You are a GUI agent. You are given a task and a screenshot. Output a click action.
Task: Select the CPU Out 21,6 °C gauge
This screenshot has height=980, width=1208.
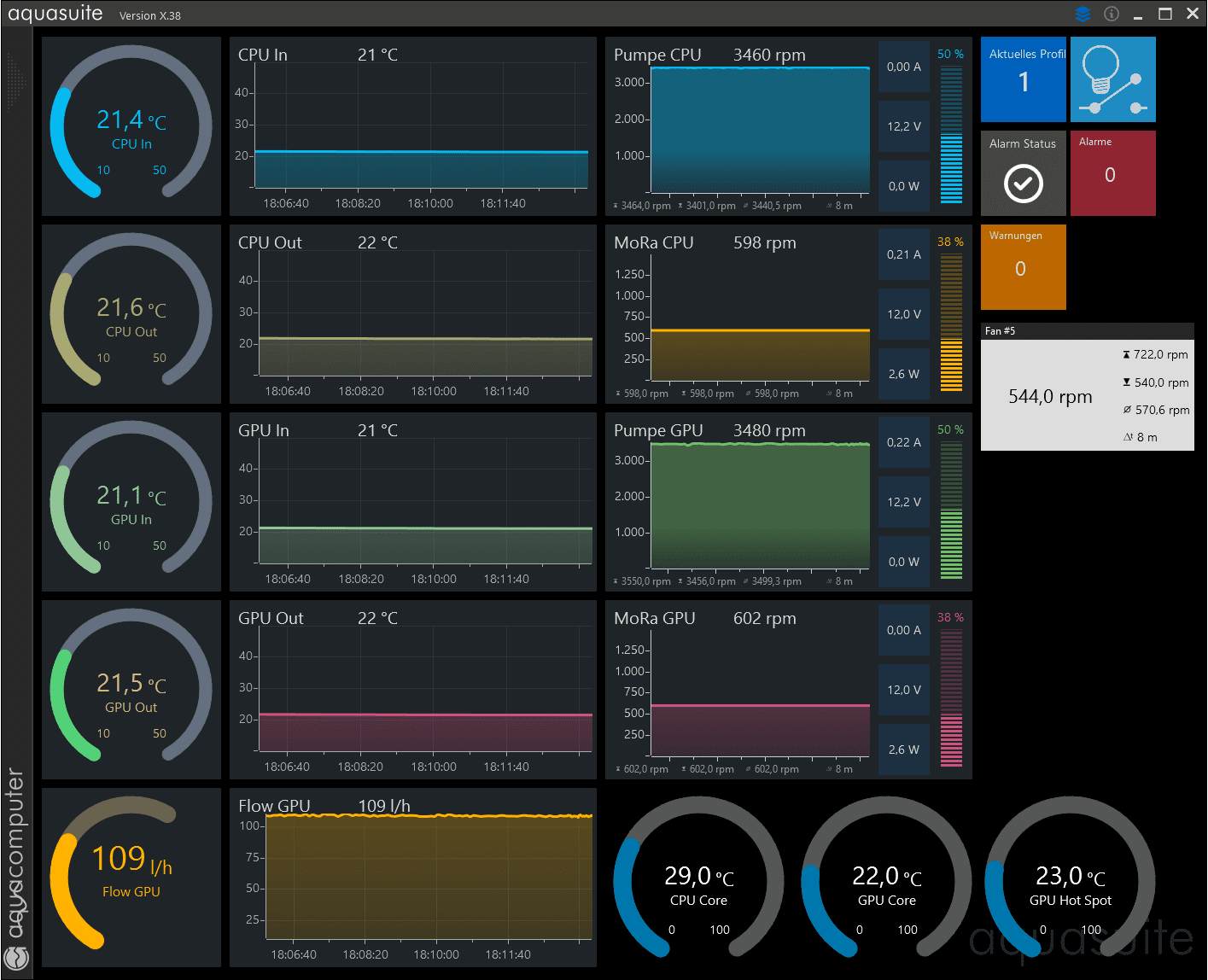coord(131,314)
